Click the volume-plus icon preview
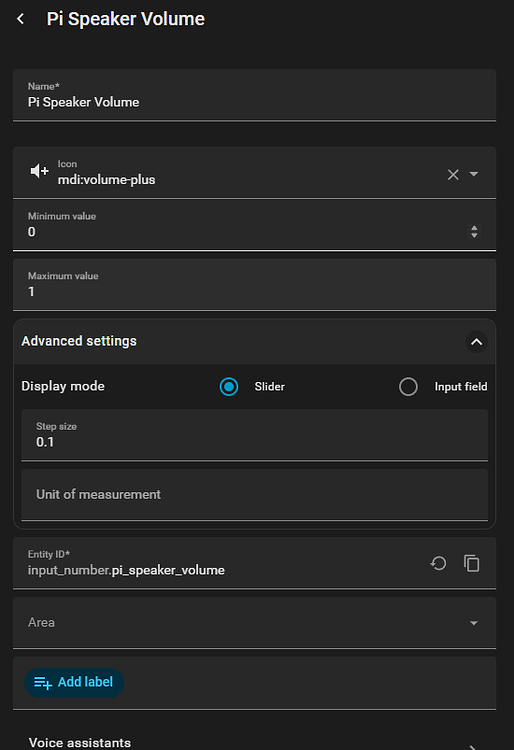This screenshot has height=750, width=514. [x=39, y=171]
